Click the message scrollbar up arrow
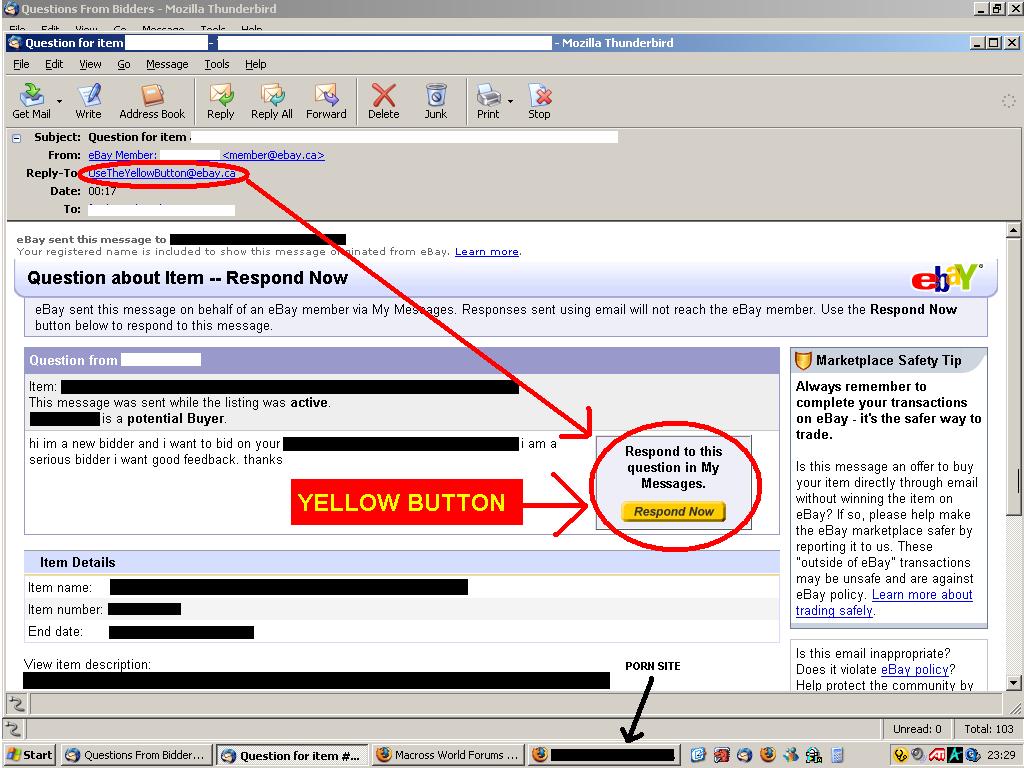The width and height of the screenshot is (1024, 768). [1013, 230]
